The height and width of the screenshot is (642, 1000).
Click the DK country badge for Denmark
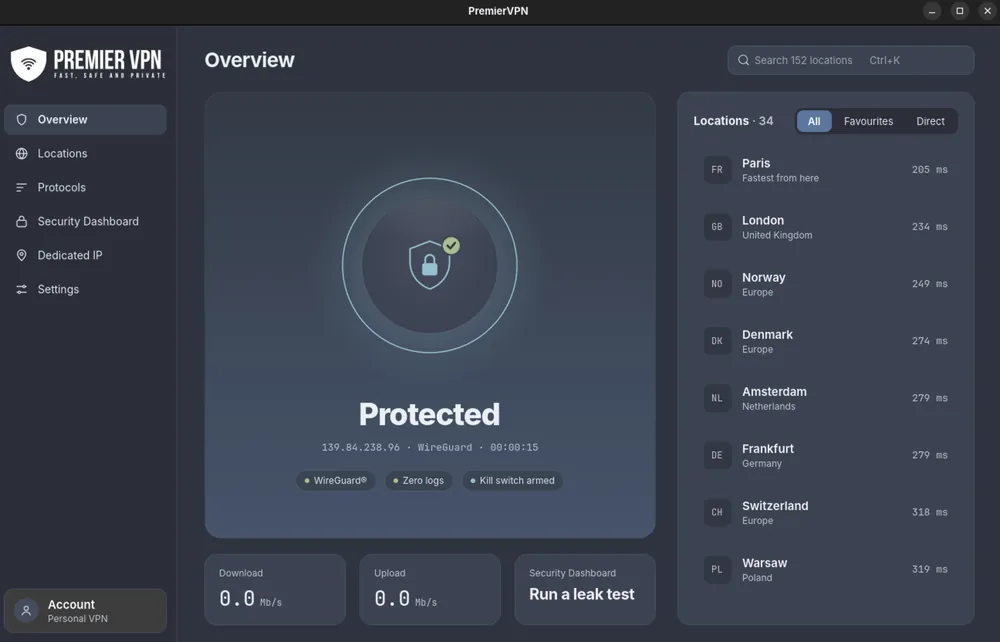[717, 341]
